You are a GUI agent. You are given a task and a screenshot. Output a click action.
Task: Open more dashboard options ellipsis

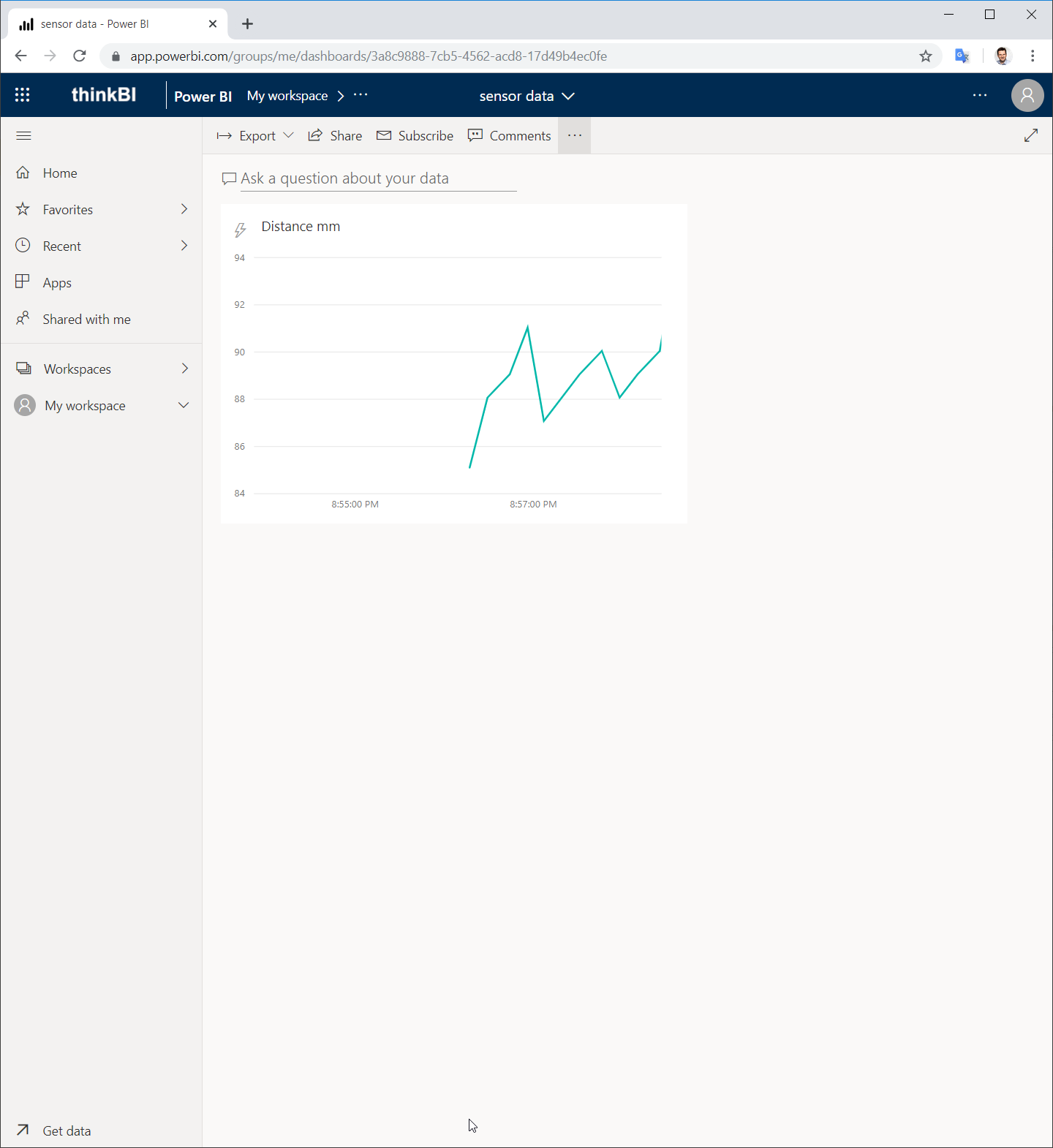pyautogui.click(x=574, y=135)
